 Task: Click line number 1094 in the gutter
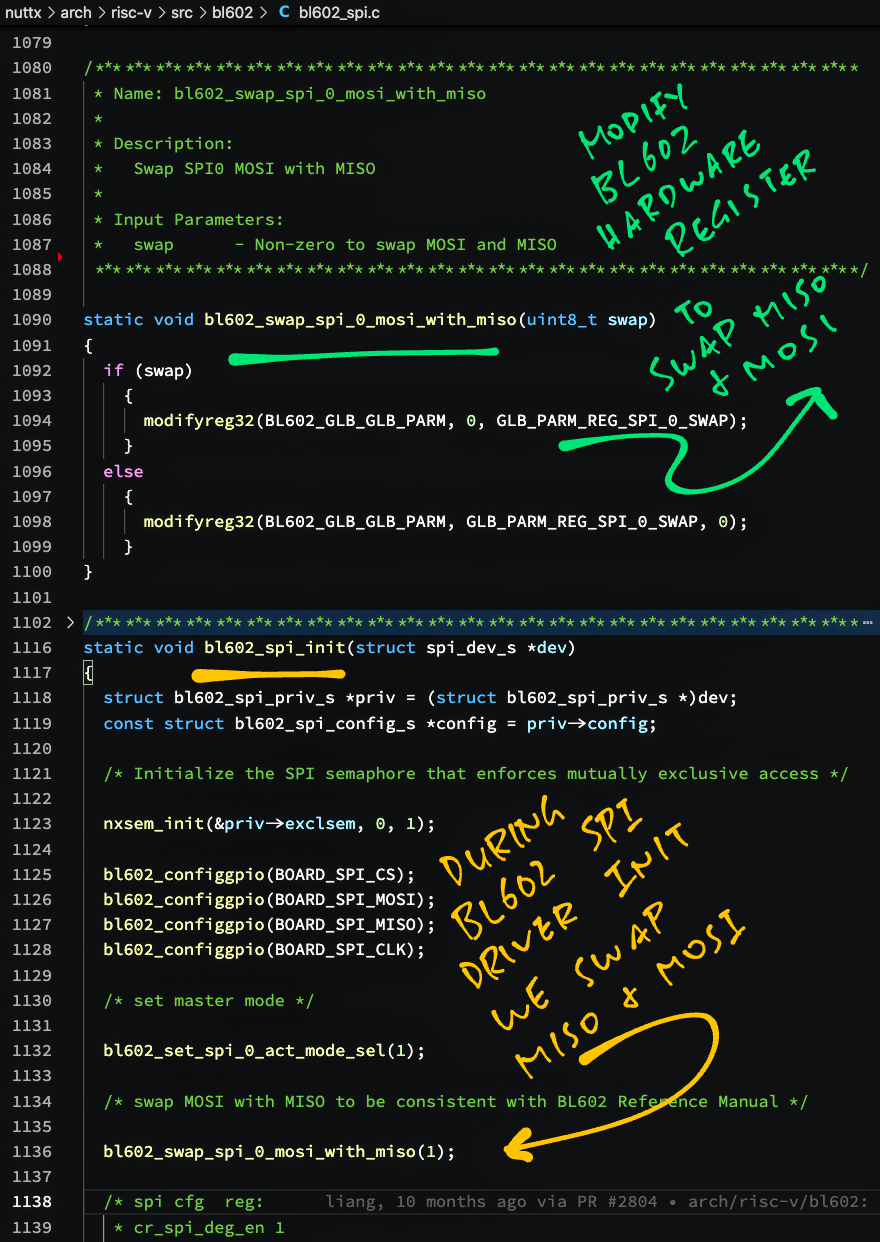pos(31,421)
